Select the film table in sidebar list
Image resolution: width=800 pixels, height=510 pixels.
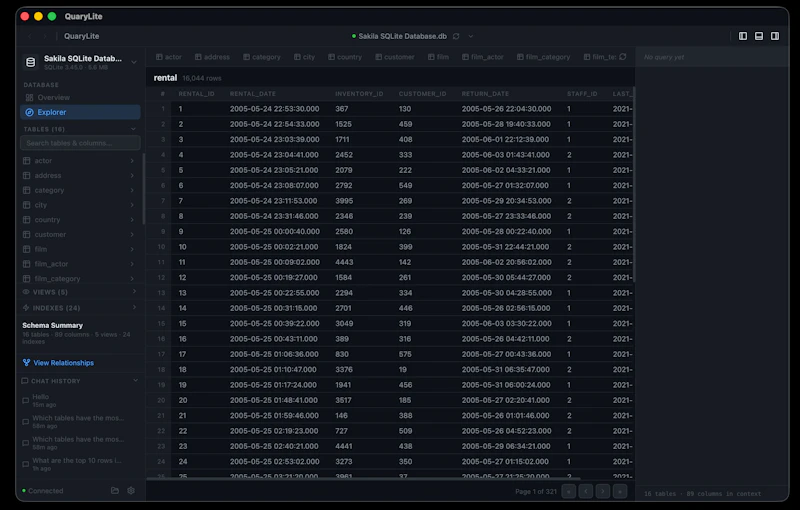coord(79,249)
